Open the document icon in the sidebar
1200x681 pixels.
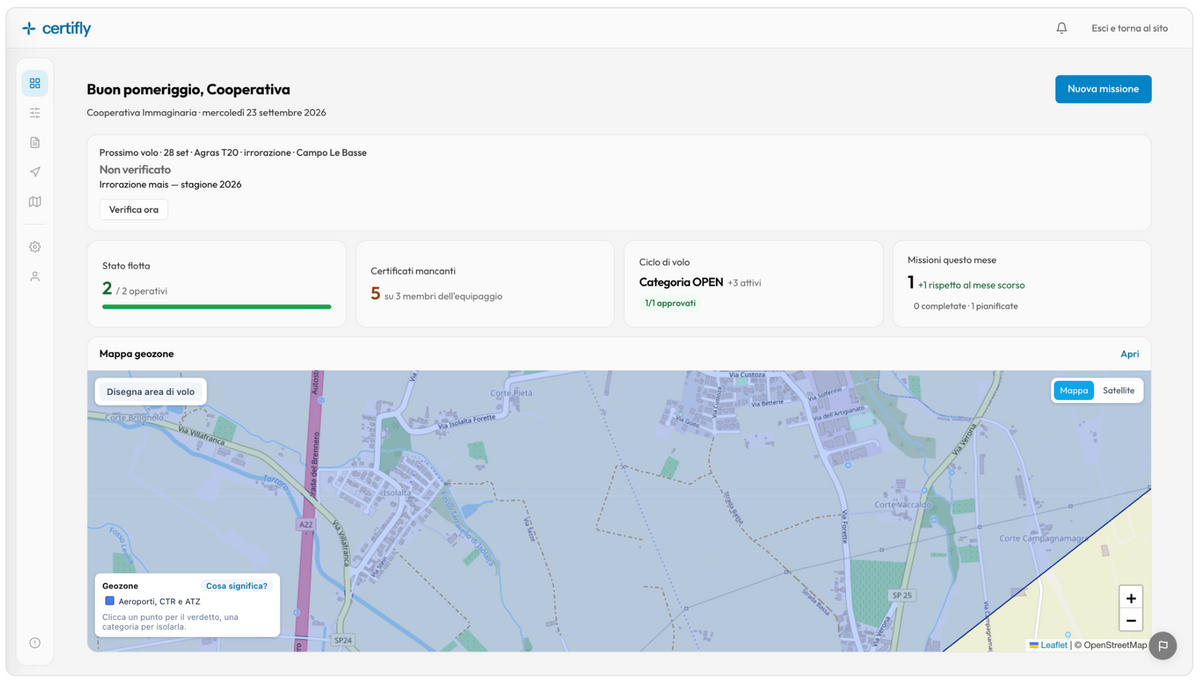[35, 142]
